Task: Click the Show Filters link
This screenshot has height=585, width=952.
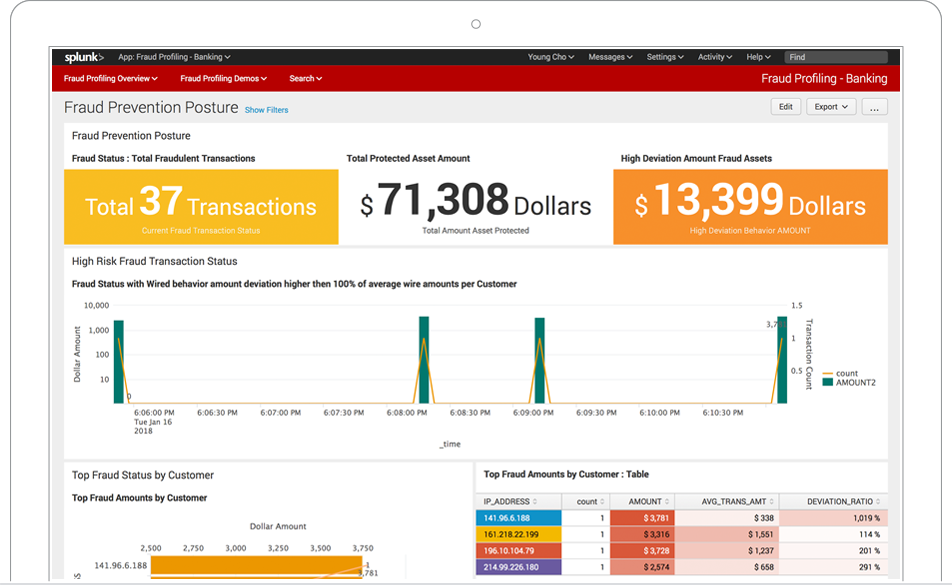Action: [x=265, y=110]
